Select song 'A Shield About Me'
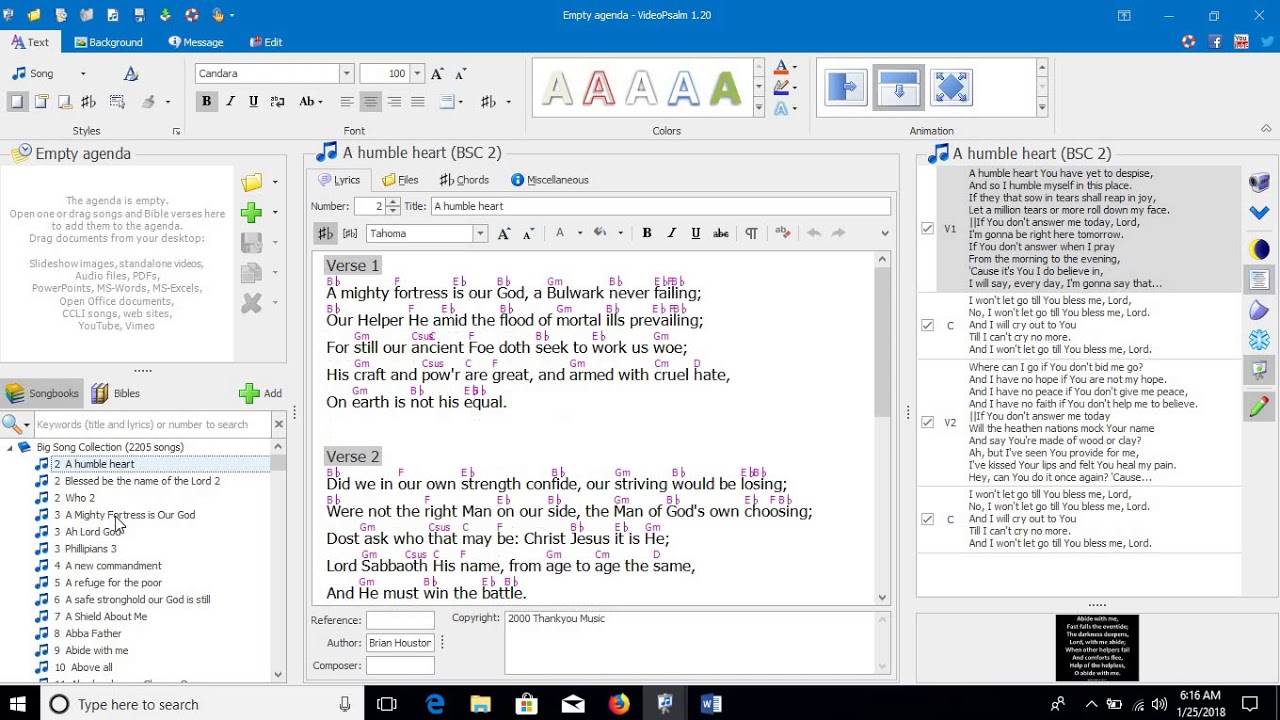This screenshot has height=720, width=1280. click(106, 617)
